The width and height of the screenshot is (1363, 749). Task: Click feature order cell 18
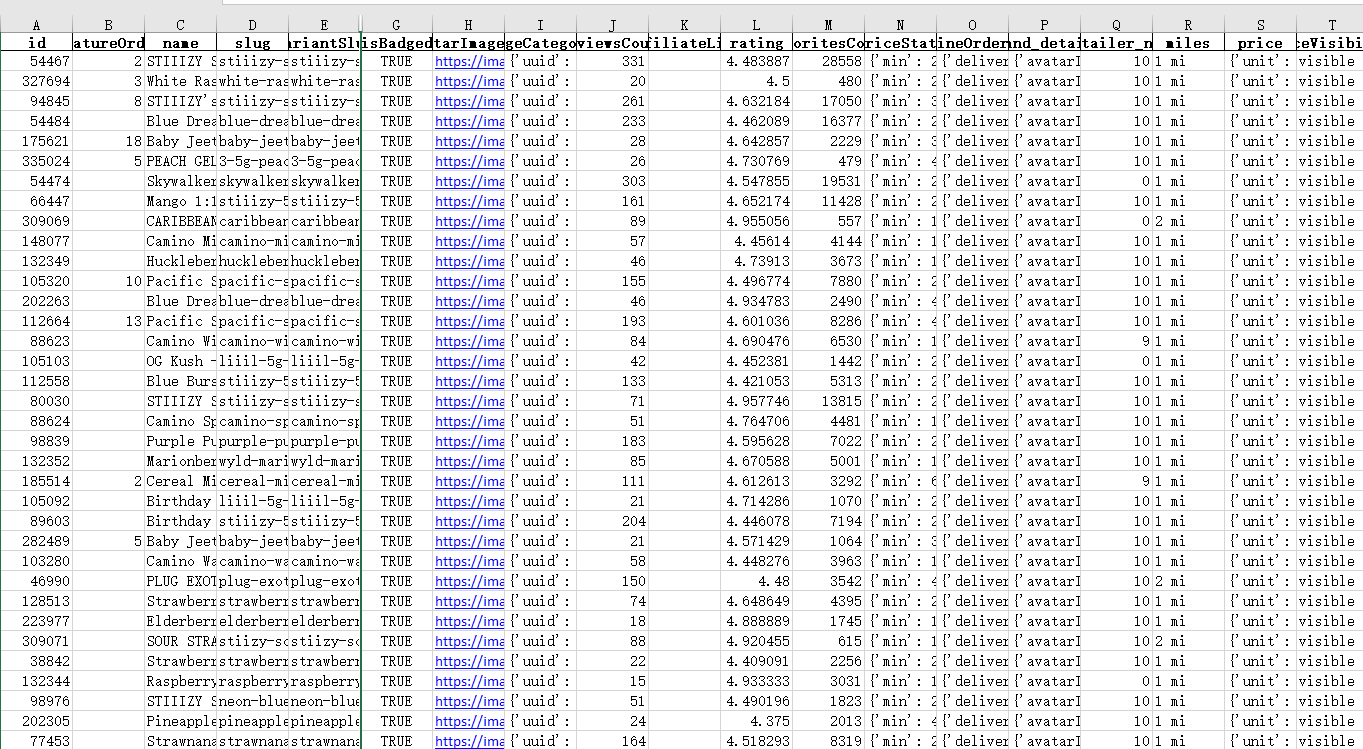coord(109,141)
